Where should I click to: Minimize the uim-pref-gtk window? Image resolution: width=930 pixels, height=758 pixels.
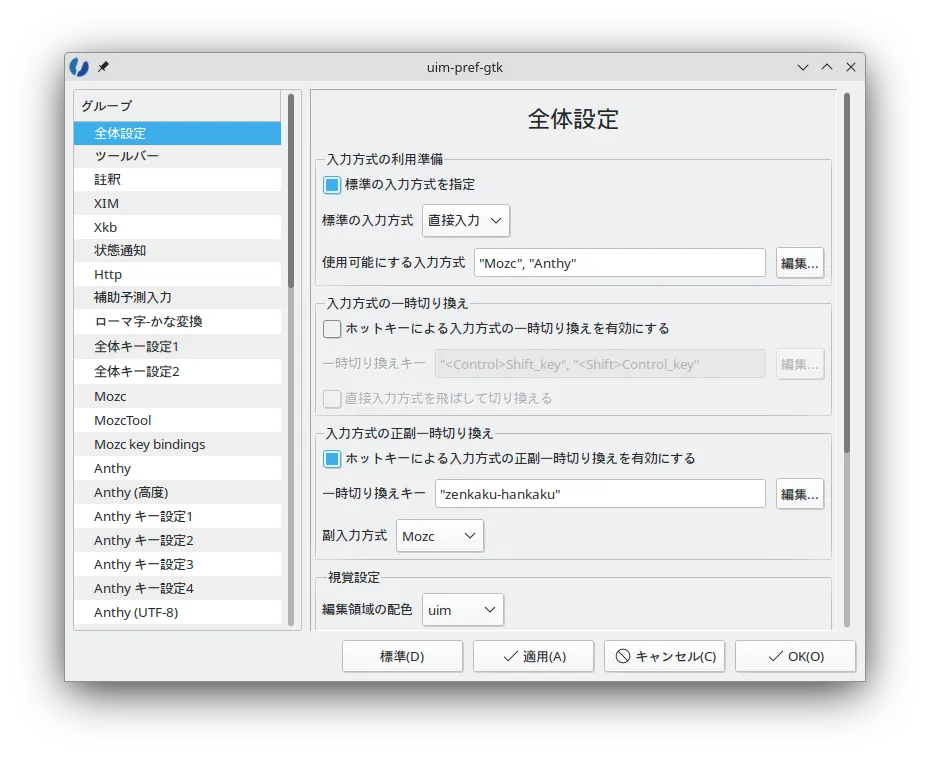click(x=802, y=67)
